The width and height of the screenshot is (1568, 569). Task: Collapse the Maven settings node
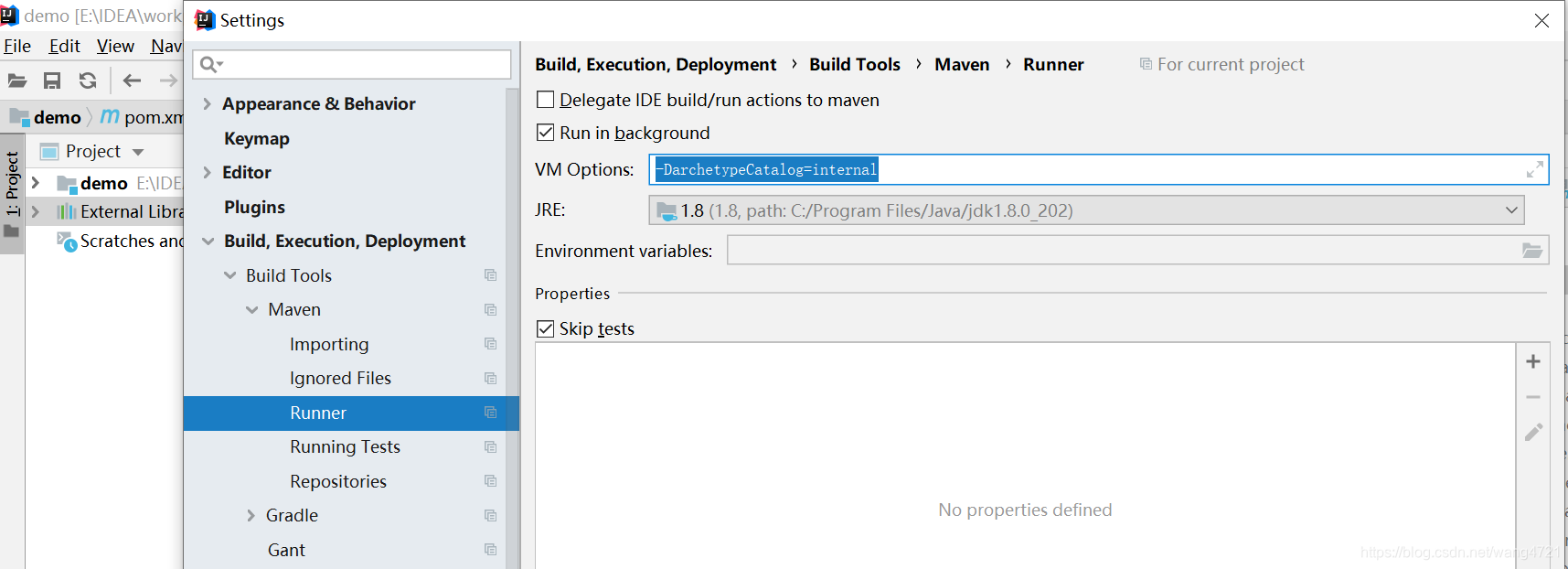[251, 310]
